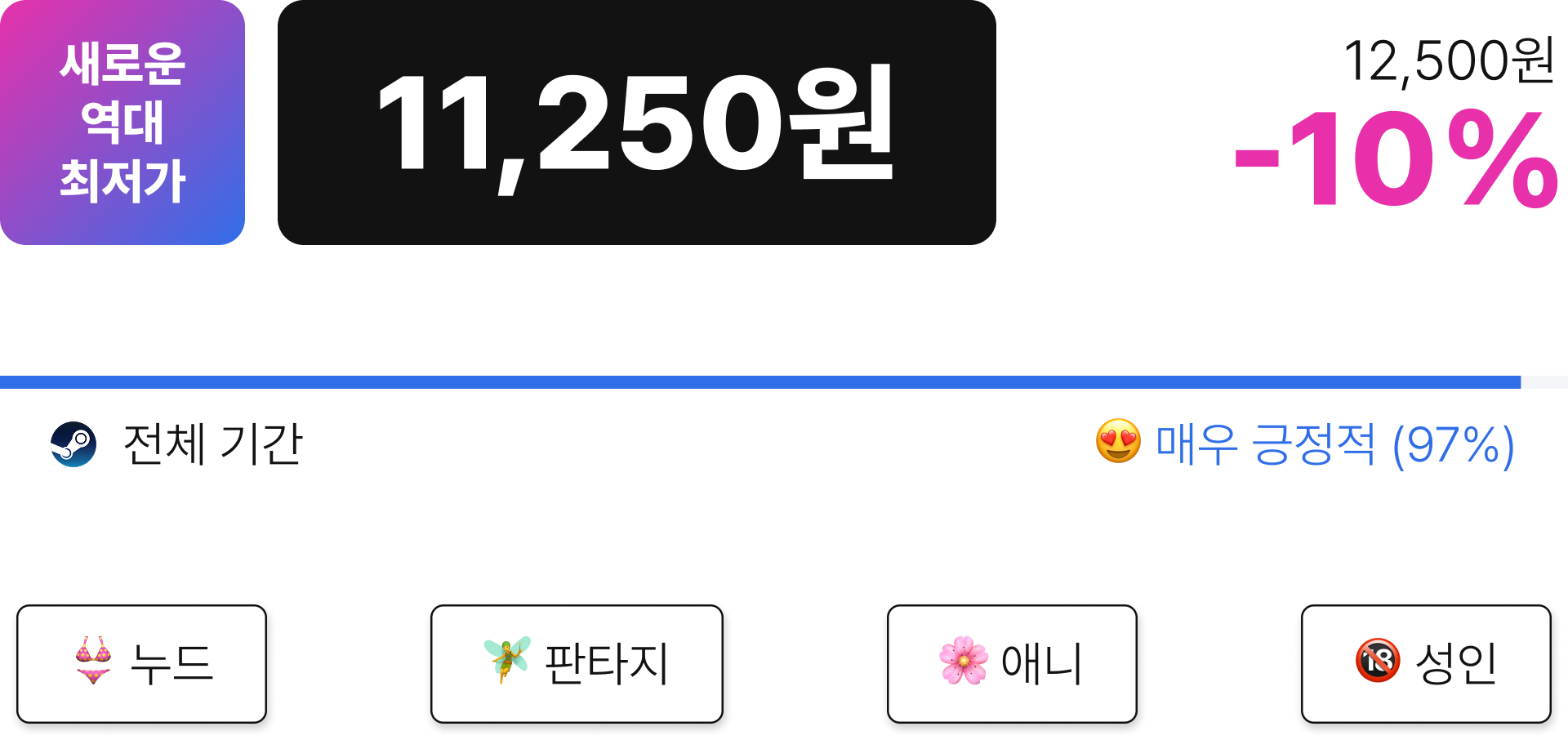Click the bikini emoji in the 누드 tag
Image resolution: width=1568 pixels, height=740 pixels.
pyautogui.click(x=93, y=660)
